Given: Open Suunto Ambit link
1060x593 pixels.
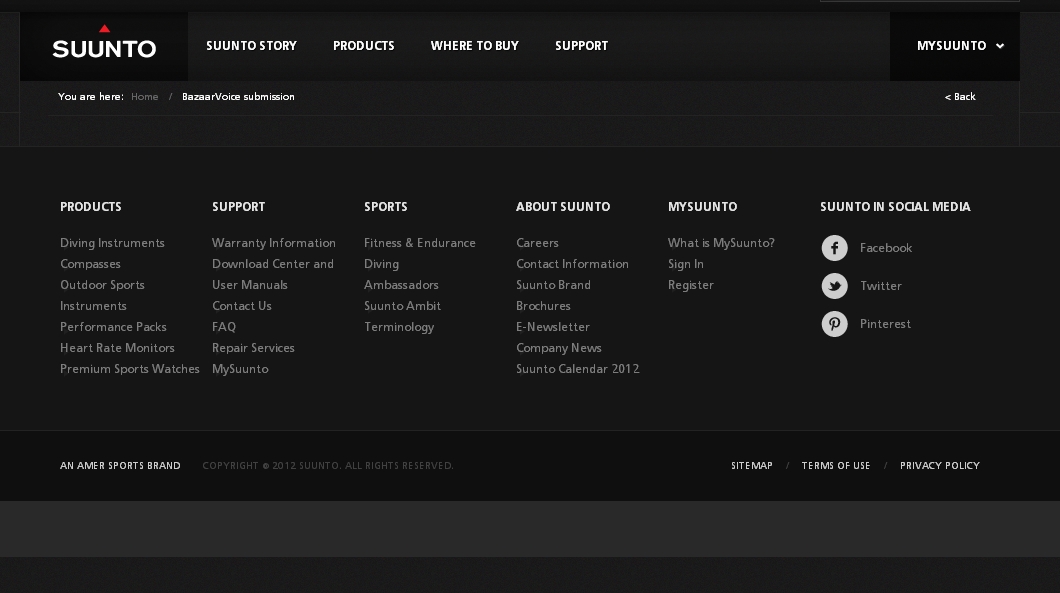Looking at the screenshot, I should 402,306.
